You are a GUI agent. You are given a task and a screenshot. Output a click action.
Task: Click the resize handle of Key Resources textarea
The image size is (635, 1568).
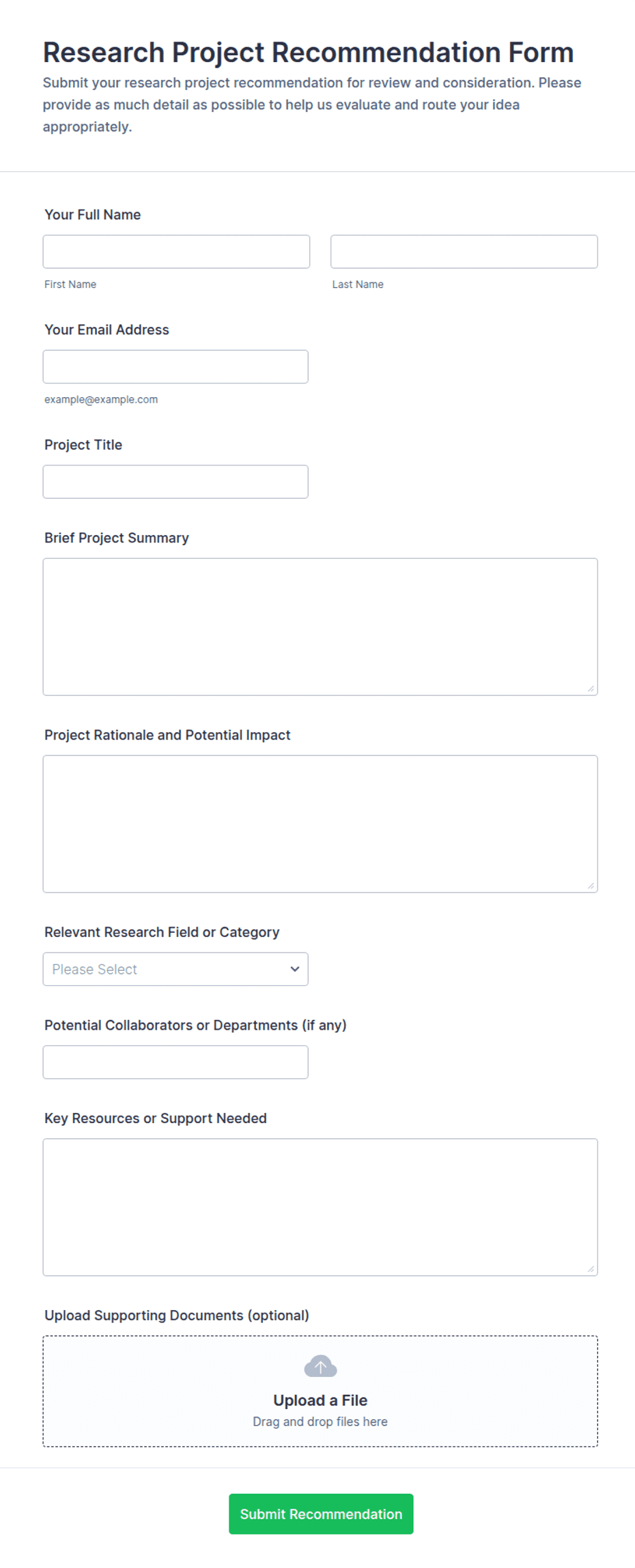[x=591, y=1269]
